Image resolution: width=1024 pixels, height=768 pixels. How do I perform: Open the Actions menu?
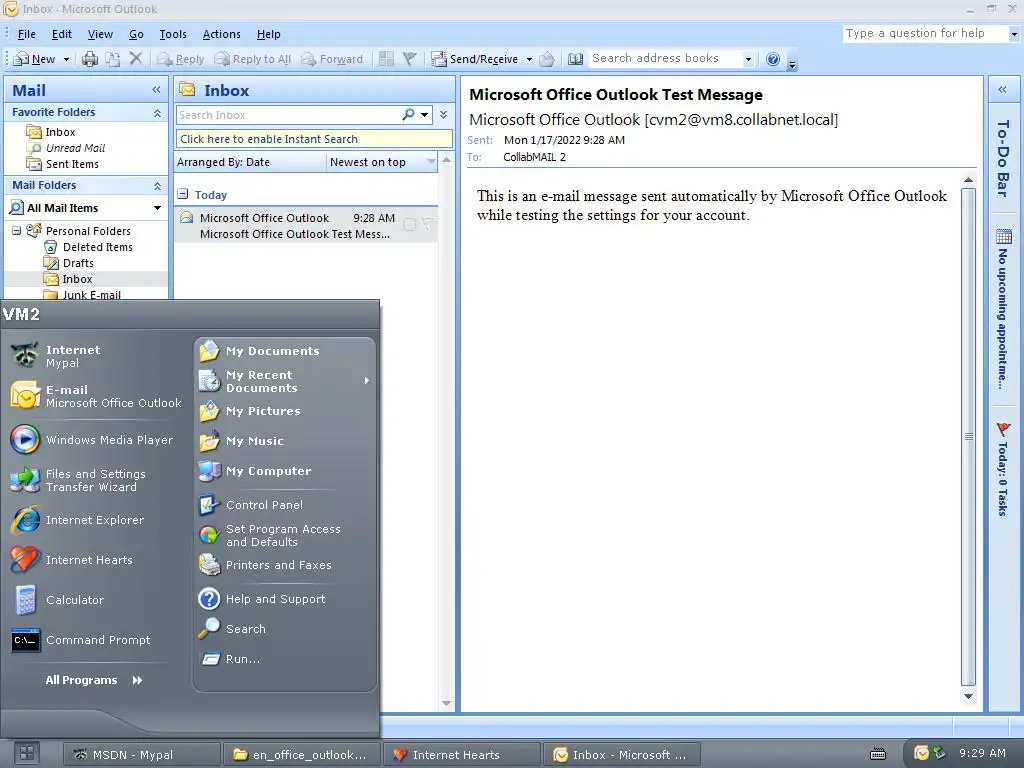click(221, 34)
